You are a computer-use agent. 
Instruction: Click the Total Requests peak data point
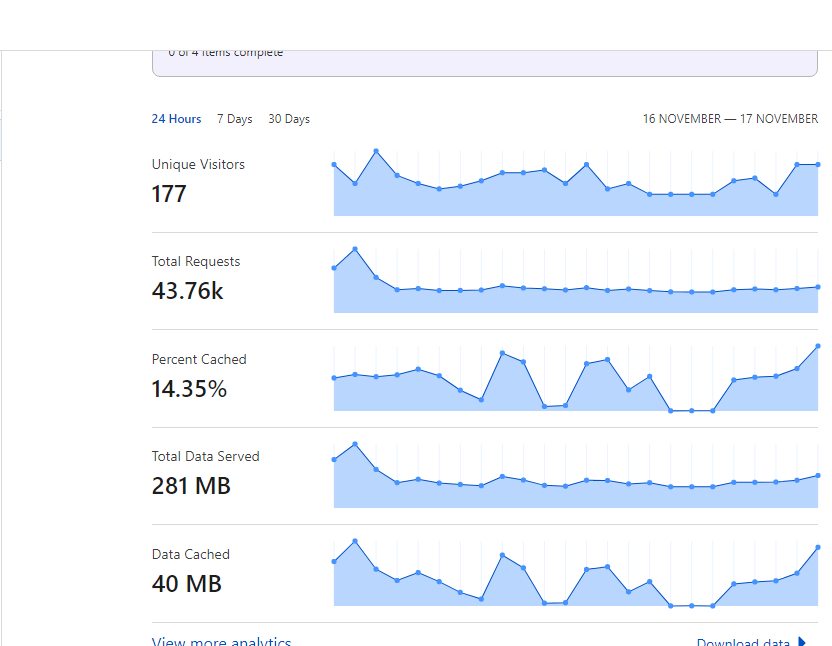pyautogui.click(x=355, y=249)
